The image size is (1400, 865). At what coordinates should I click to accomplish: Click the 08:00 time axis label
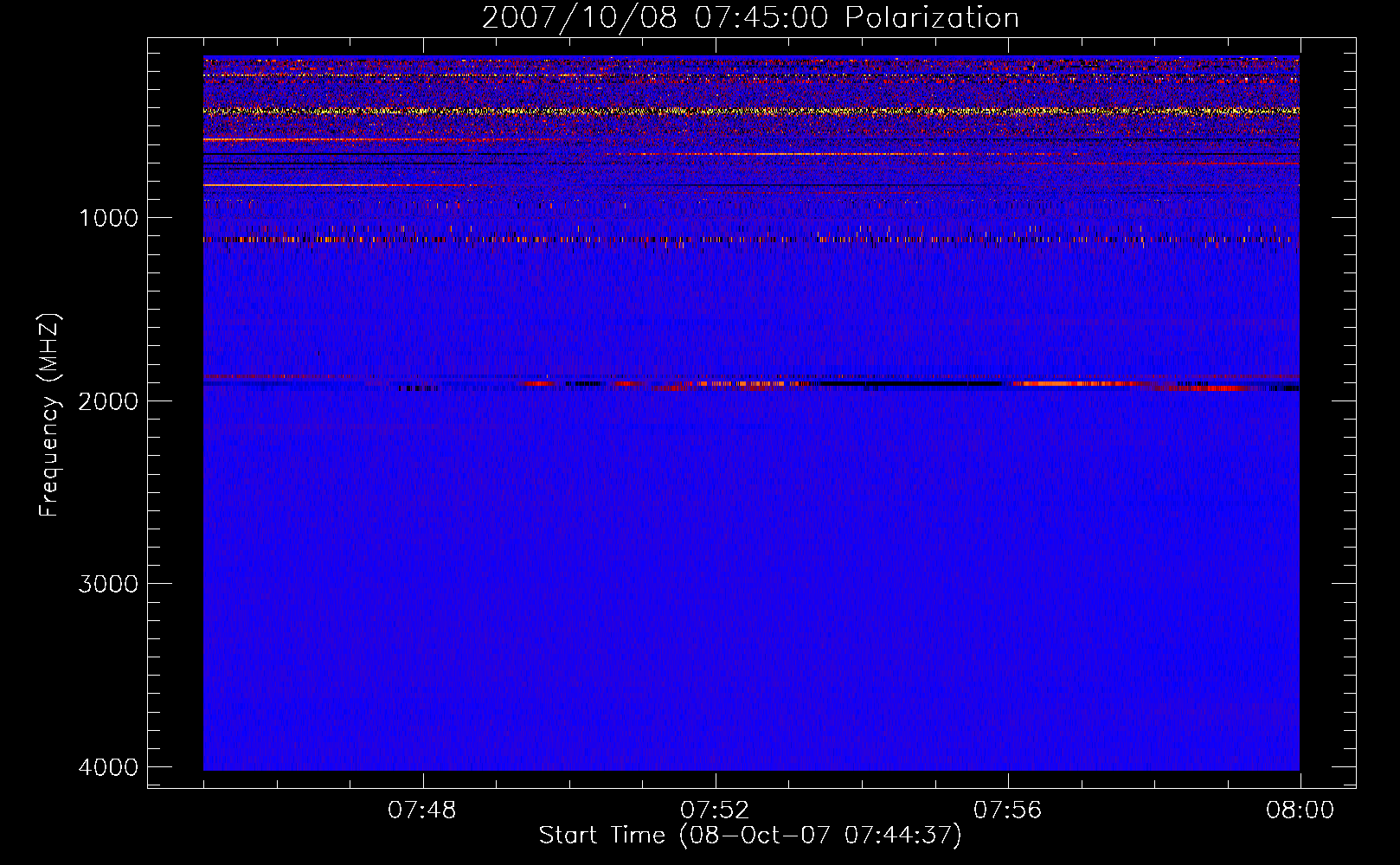click(1300, 811)
